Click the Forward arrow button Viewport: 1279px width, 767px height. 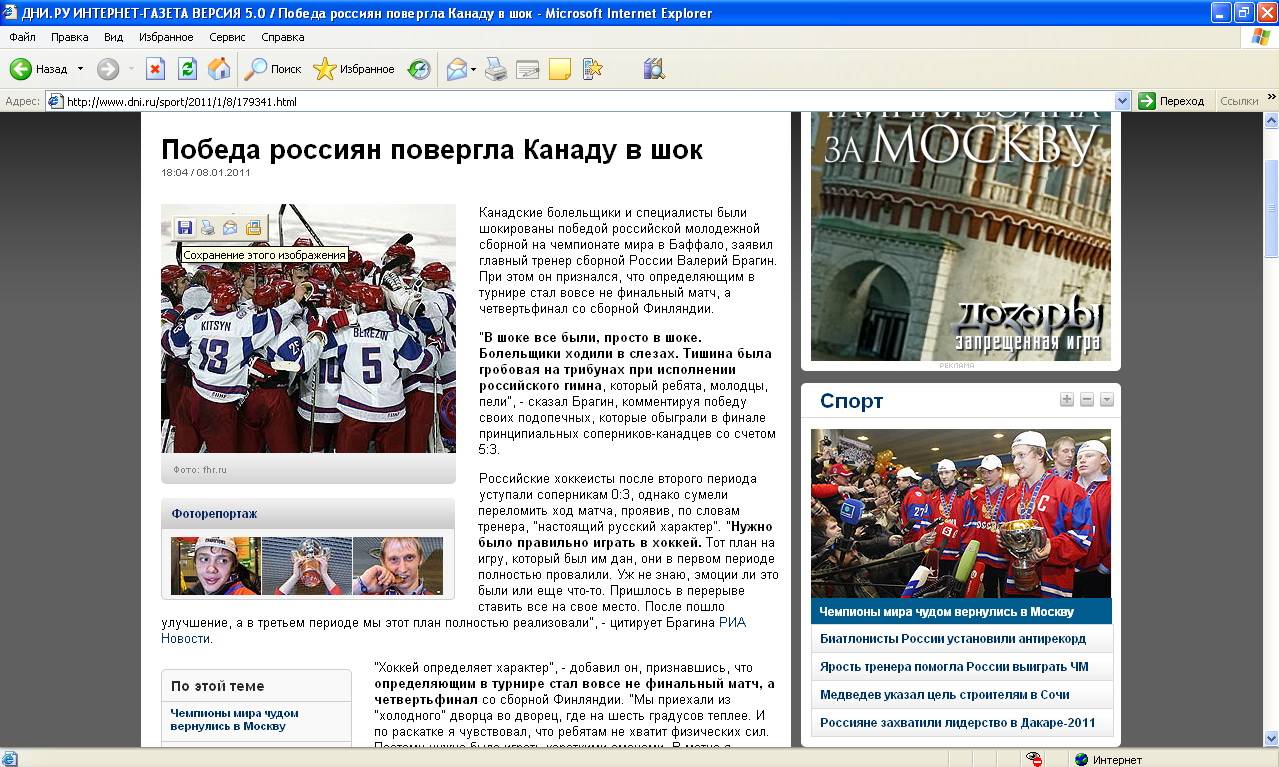[107, 69]
